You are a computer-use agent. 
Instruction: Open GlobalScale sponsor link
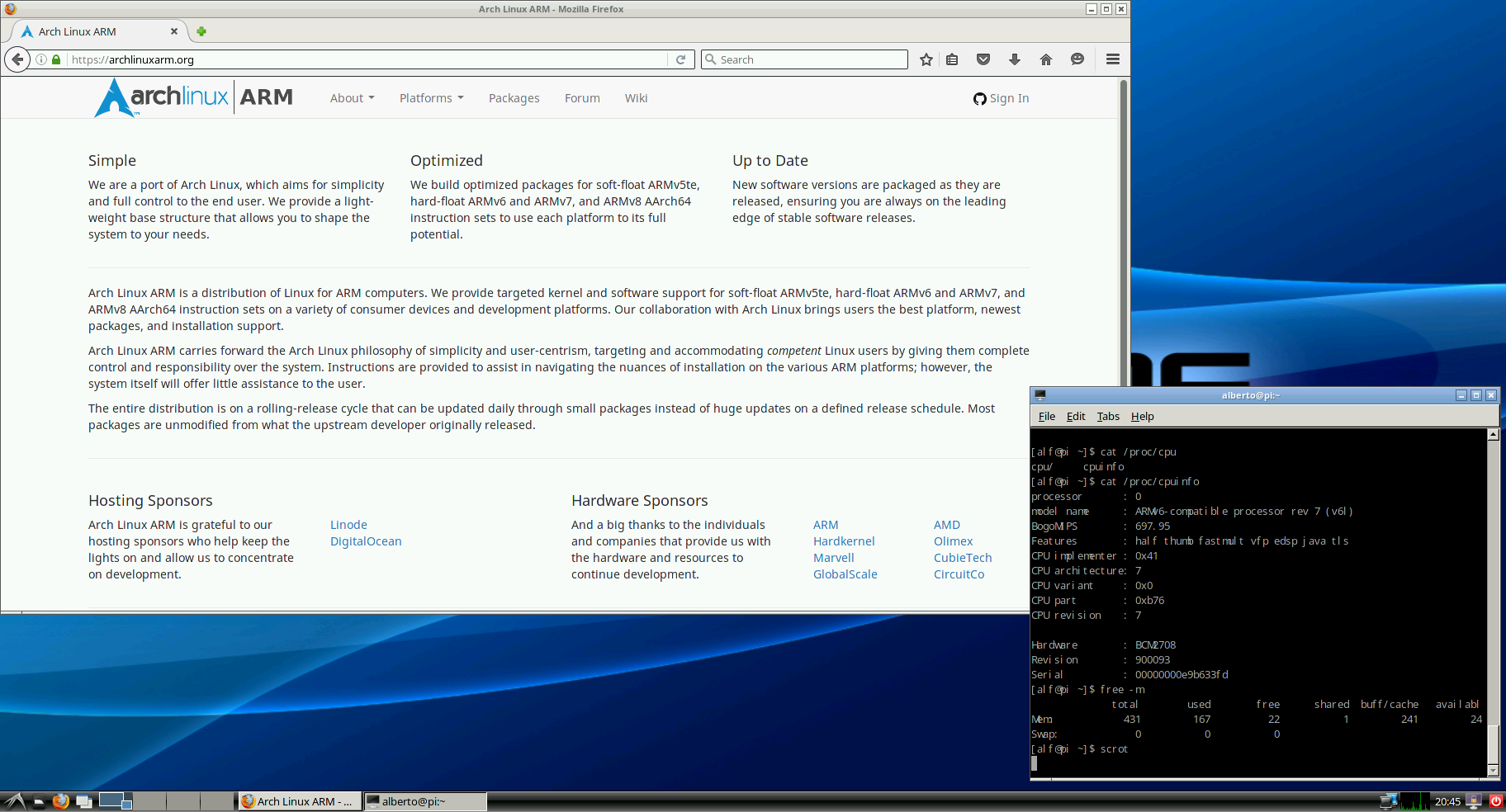tap(845, 574)
